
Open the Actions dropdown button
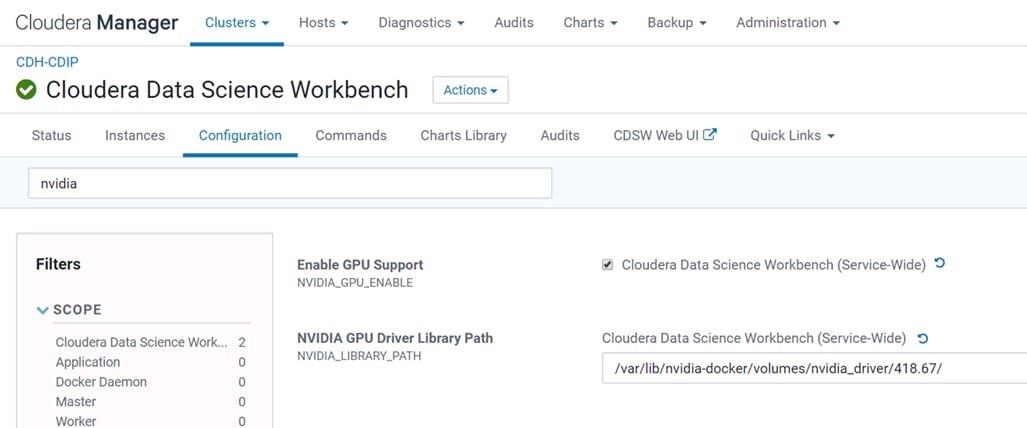click(470, 90)
